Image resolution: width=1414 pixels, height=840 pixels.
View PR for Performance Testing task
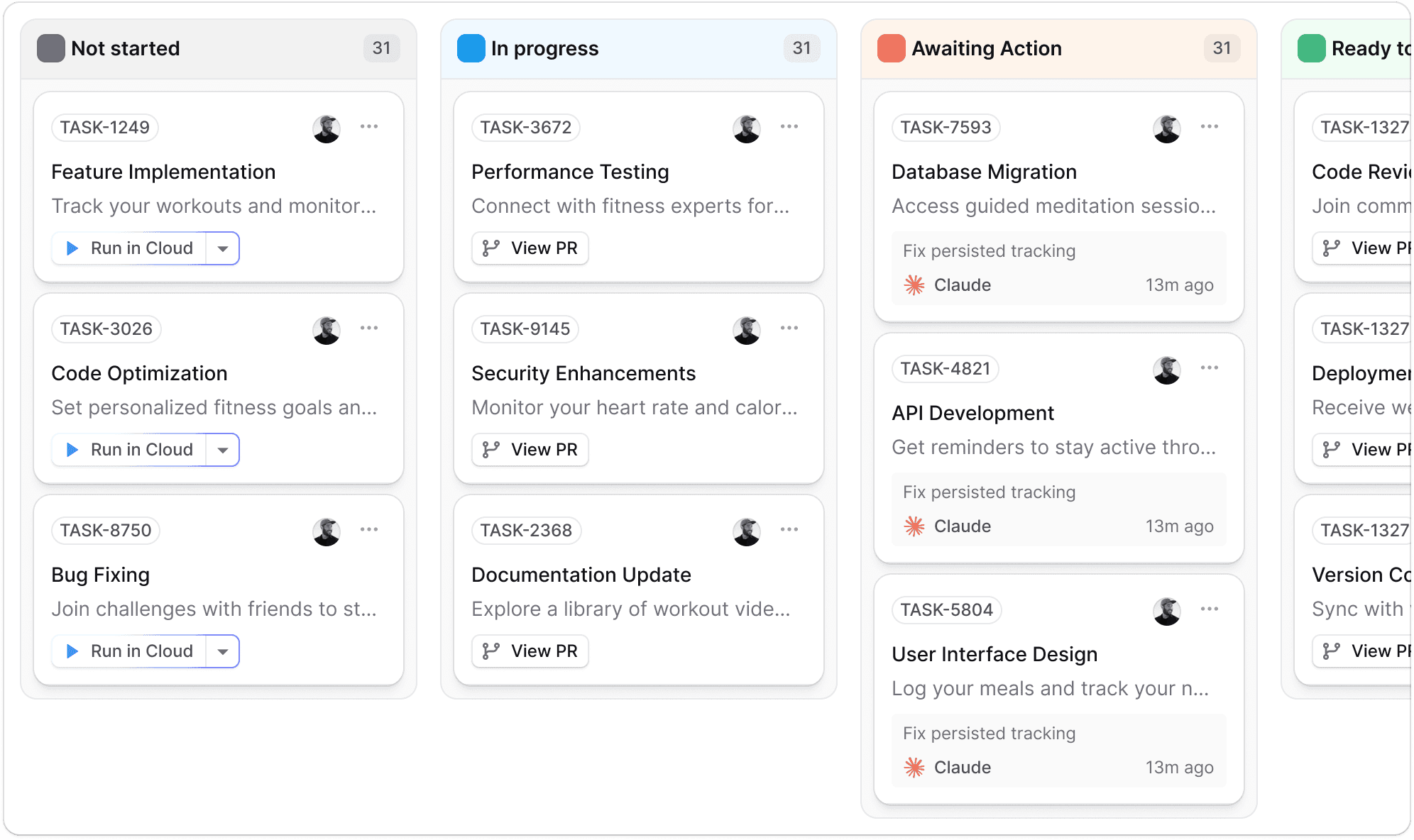click(x=530, y=248)
